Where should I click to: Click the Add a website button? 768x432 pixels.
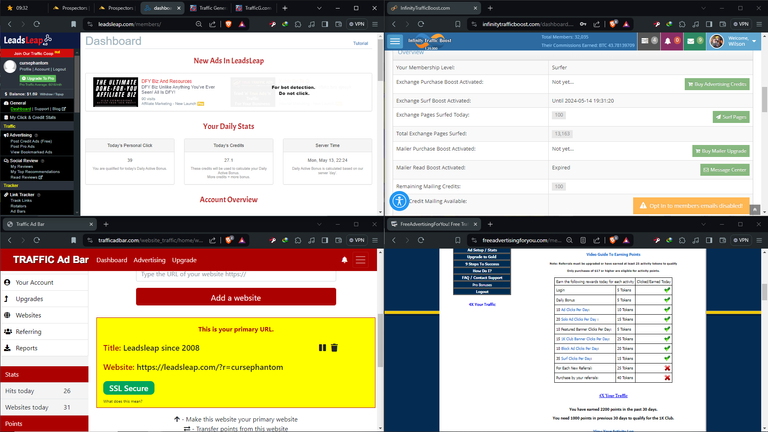tap(236, 297)
